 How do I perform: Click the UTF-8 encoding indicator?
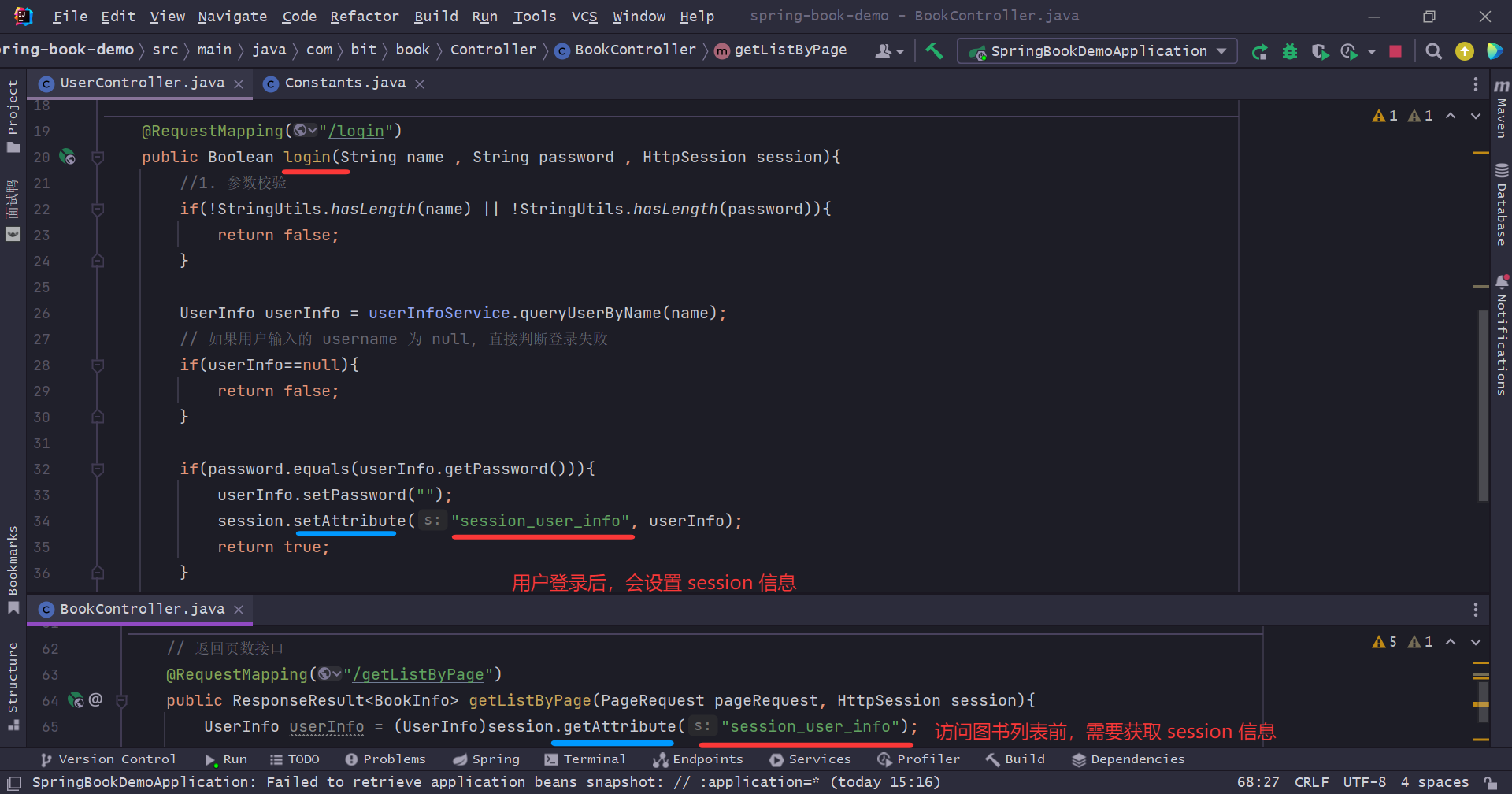click(x=1364, y=782)
